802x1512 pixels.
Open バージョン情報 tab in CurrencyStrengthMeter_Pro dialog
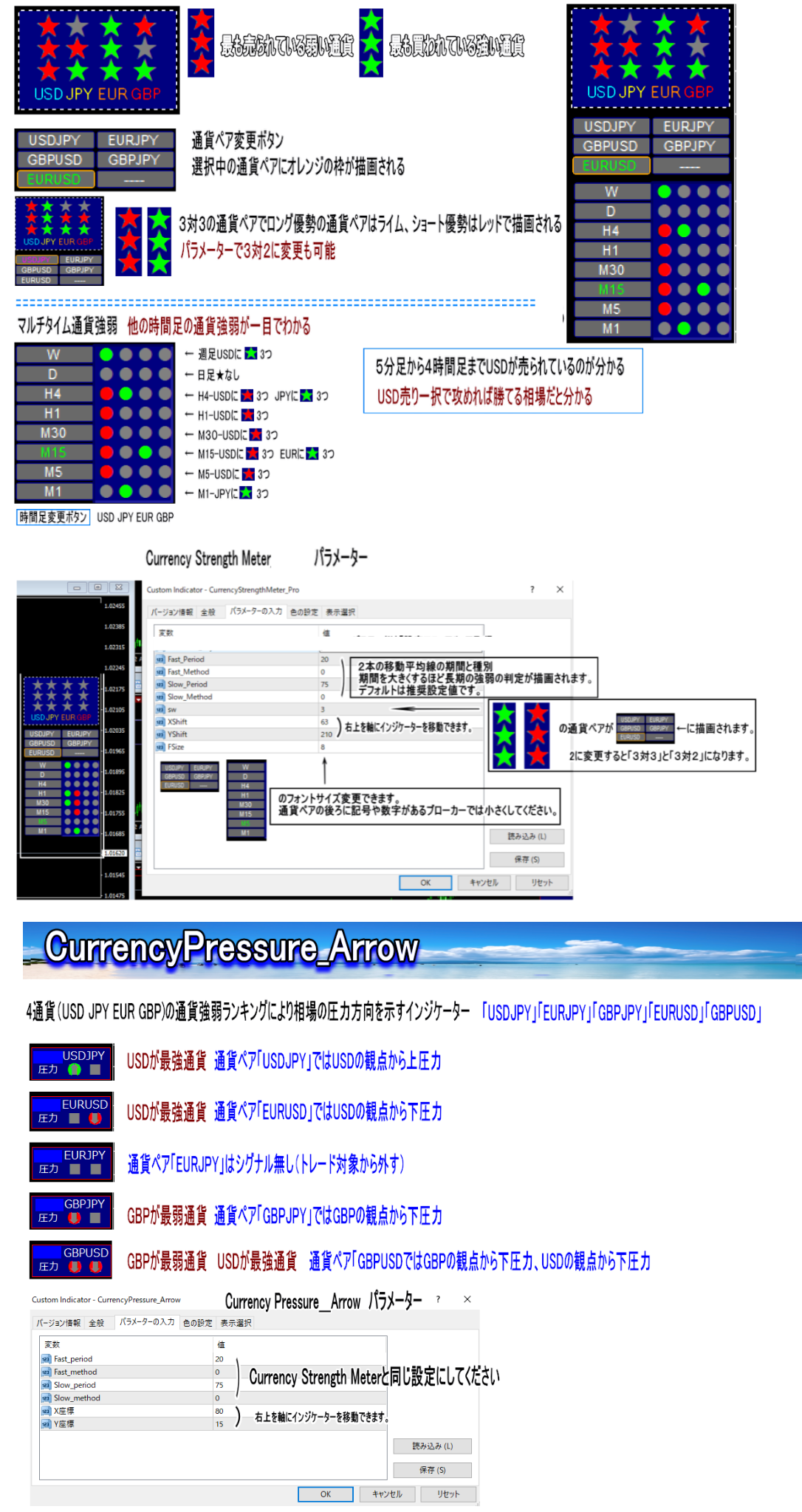click(171, 612)
